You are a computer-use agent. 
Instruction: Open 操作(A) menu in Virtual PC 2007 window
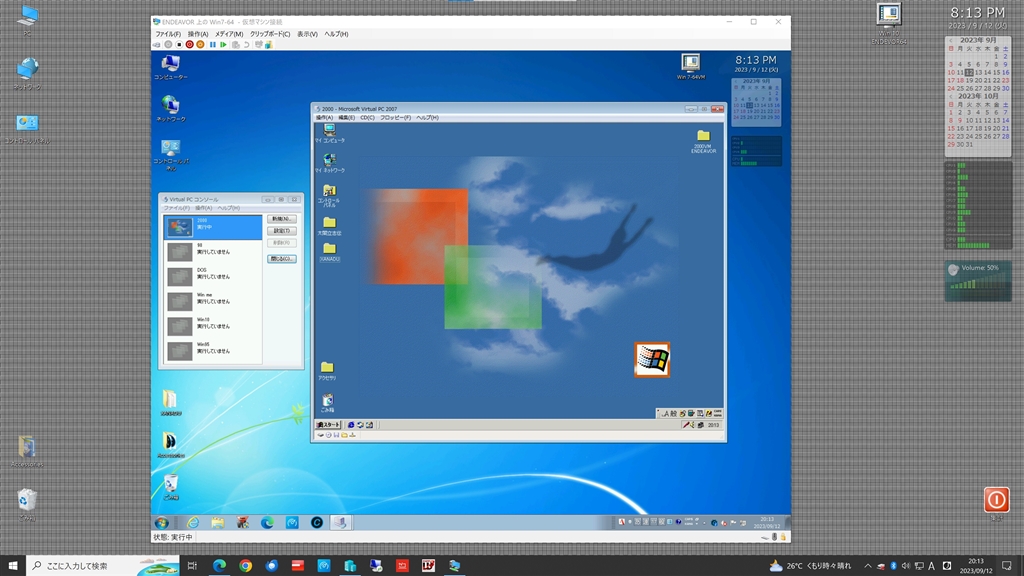click(x=324, y=118)
